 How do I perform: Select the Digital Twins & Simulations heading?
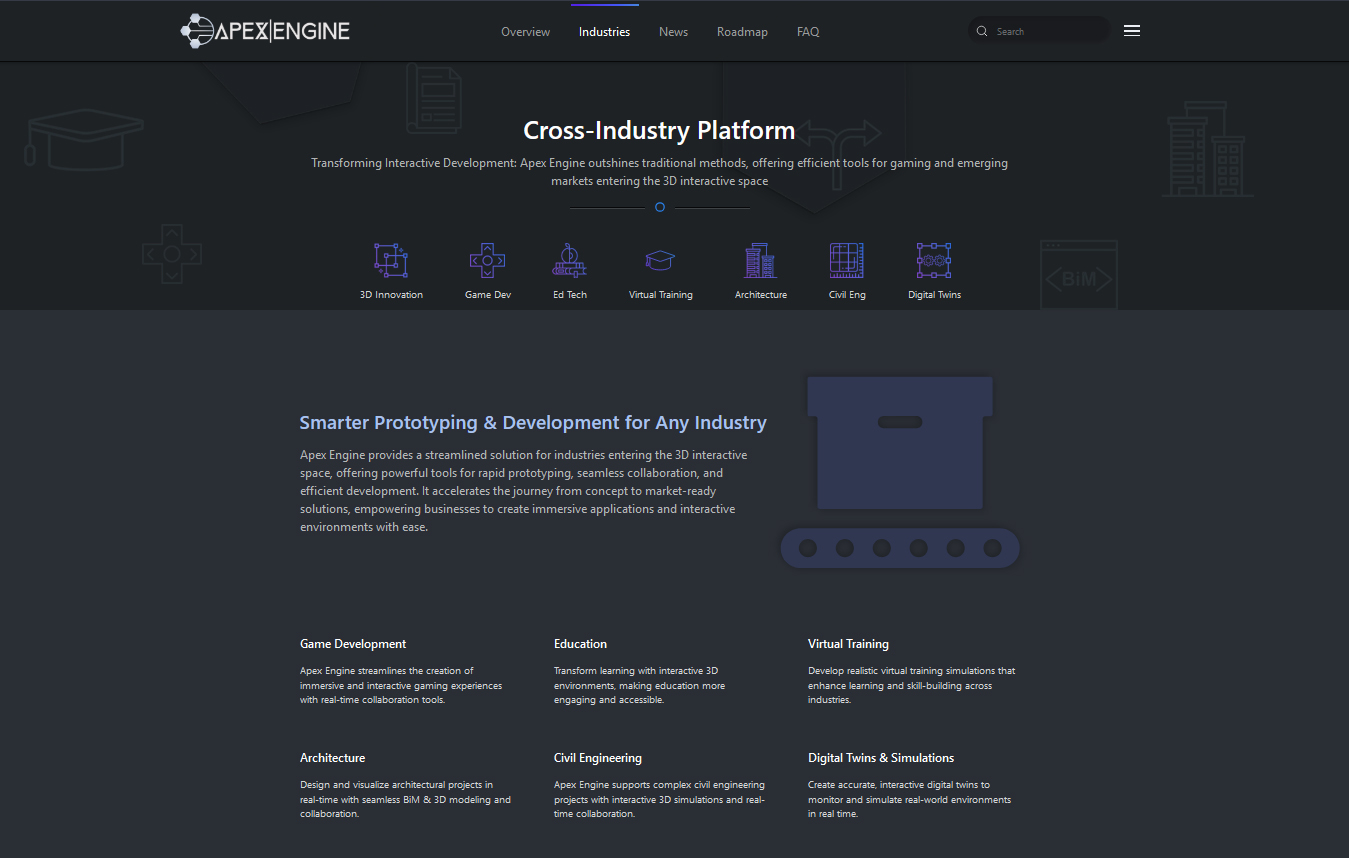coord(881,758)
